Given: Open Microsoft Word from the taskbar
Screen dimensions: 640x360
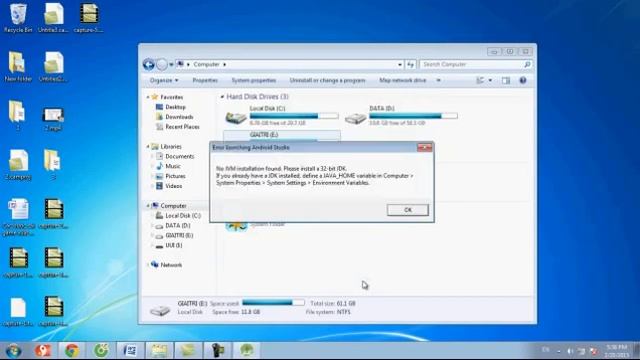Looking at the screenshot, I should 130,351.
